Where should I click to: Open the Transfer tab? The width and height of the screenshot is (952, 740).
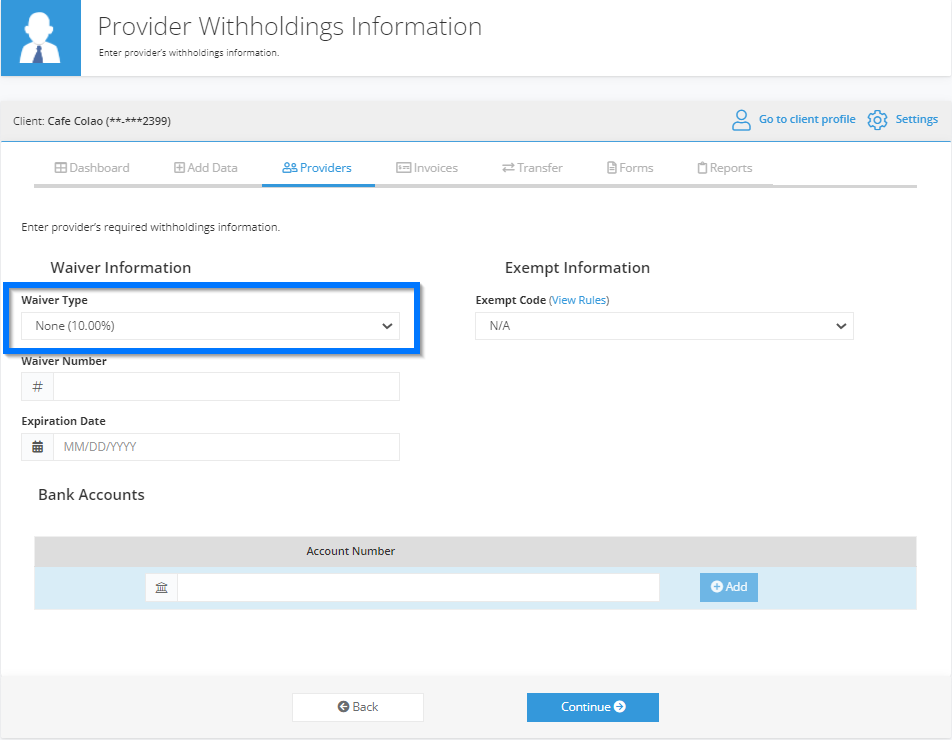point(532,168)
